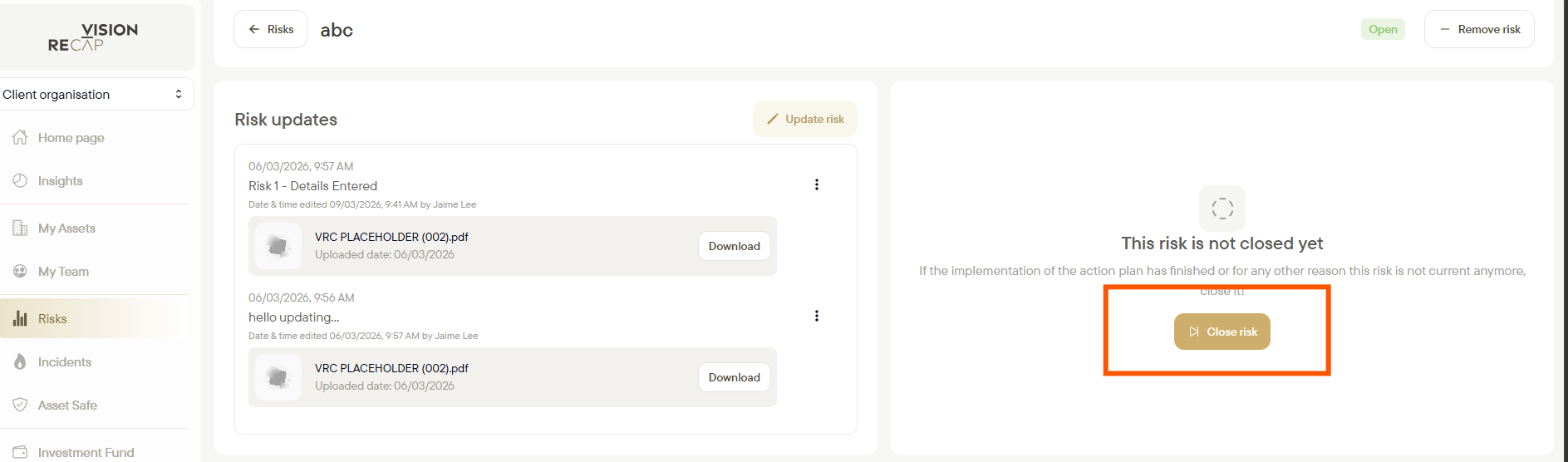Click the '06/03/2026, 9:56 AM' timestamp
The height and width of the screenshot is (462, 1568).
click(301, 297)
